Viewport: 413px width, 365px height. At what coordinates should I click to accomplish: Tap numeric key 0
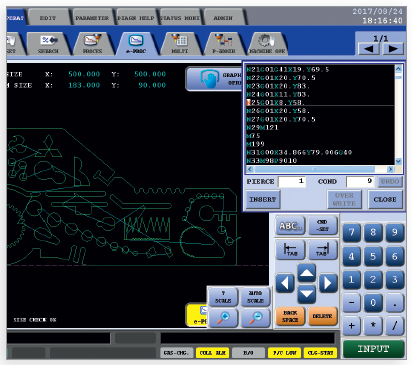click(x=373, y=303)
